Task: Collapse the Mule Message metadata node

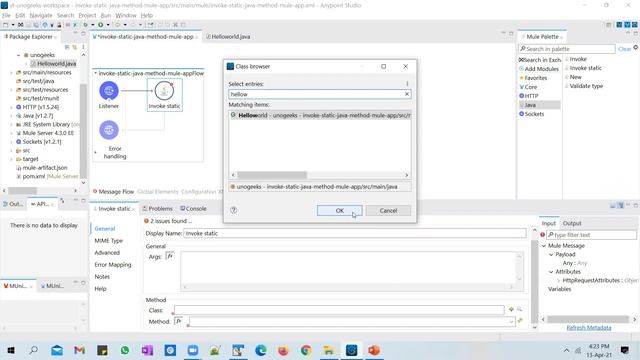Action: click(544, 246)
